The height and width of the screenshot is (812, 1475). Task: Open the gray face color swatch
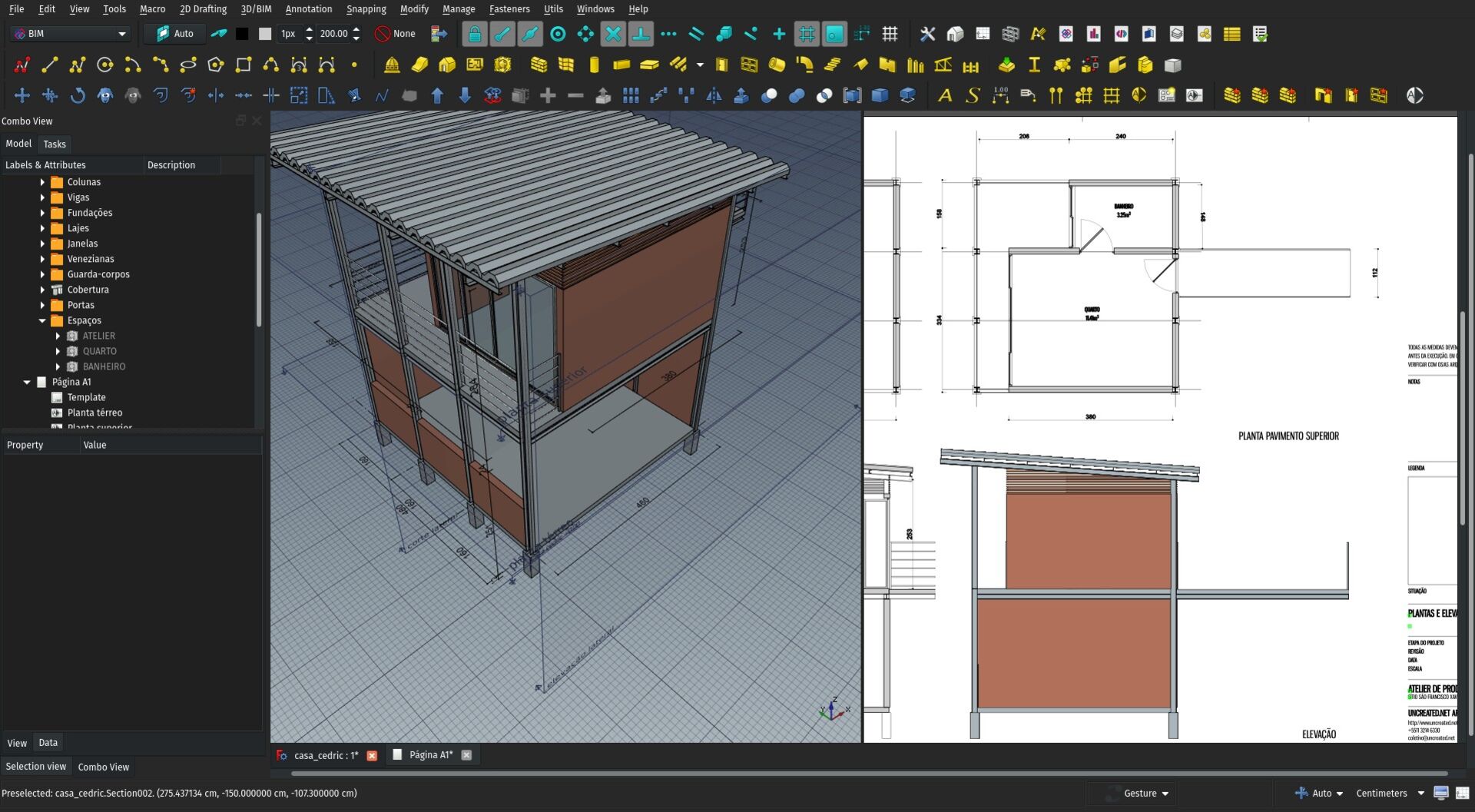click(x=265, y=34)
